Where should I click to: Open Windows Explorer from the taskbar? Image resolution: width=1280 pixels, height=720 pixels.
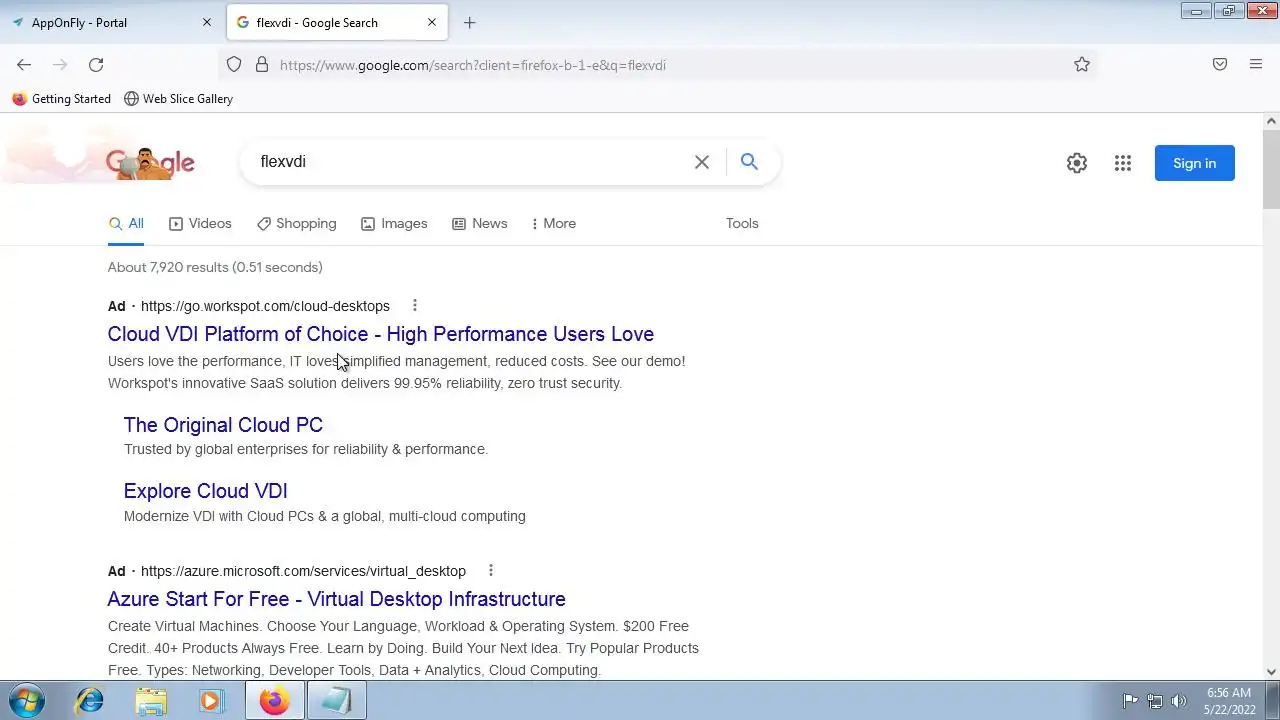coord(151,701)
